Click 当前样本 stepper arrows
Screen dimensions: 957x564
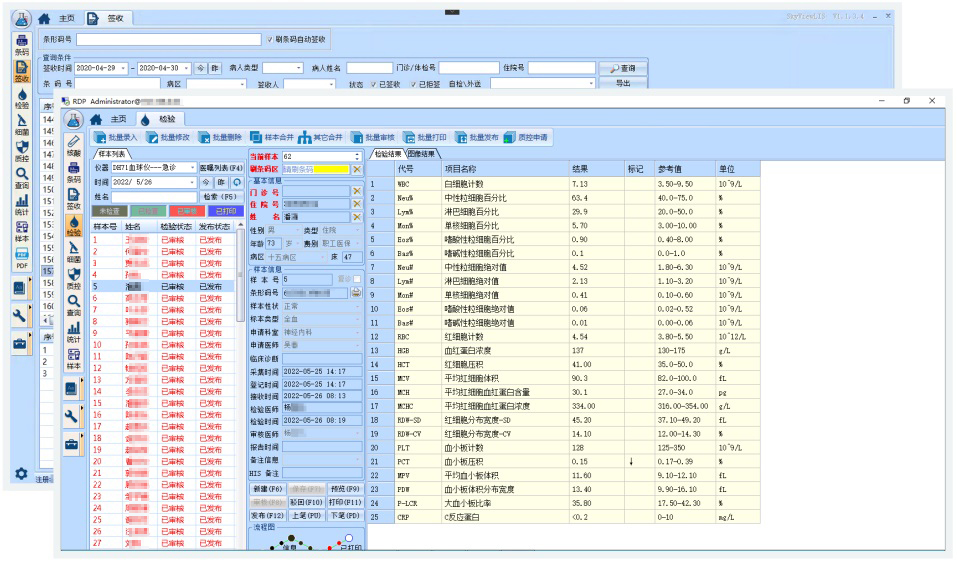(x=357, y=157)
